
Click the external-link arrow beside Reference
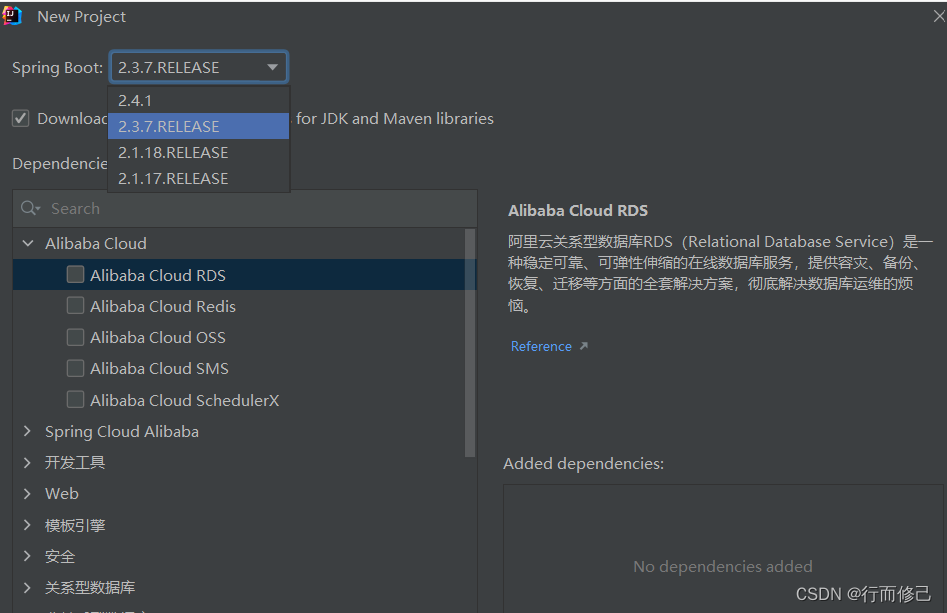coord(583,345)
